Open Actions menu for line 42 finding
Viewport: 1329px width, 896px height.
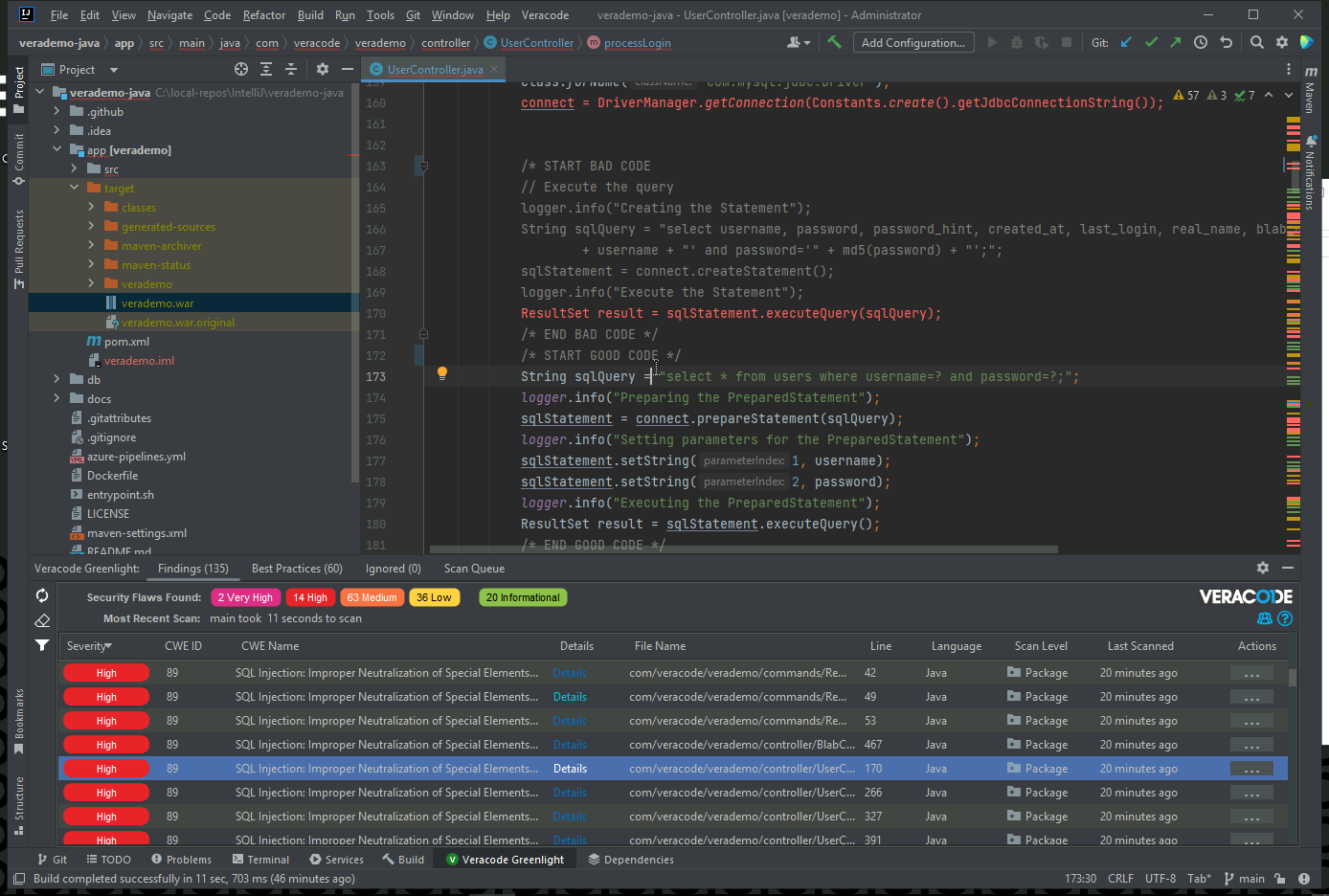(1251, 673)
